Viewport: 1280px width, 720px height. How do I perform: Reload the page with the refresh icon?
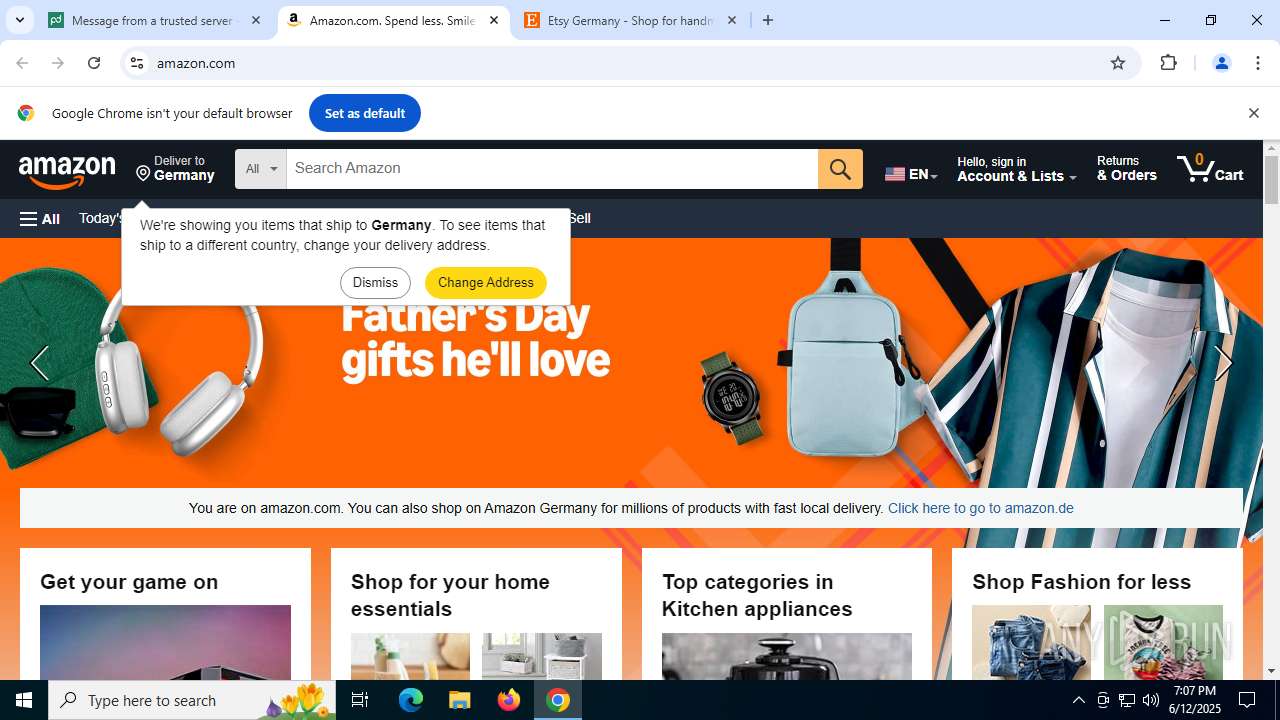pyautogui.click(x=94, y=63)
